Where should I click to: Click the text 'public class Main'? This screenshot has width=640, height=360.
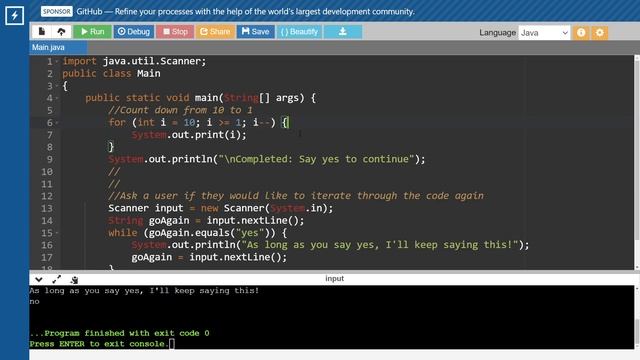pyautogui.click(x=111, y=73)
